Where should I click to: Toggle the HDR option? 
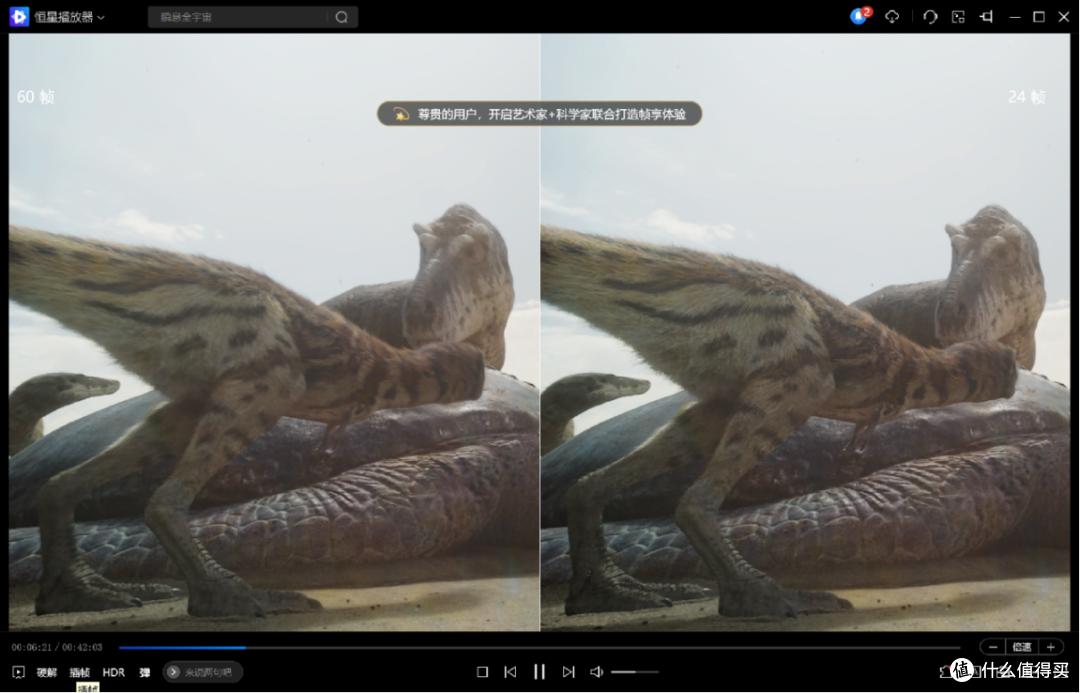click(114, 672)
